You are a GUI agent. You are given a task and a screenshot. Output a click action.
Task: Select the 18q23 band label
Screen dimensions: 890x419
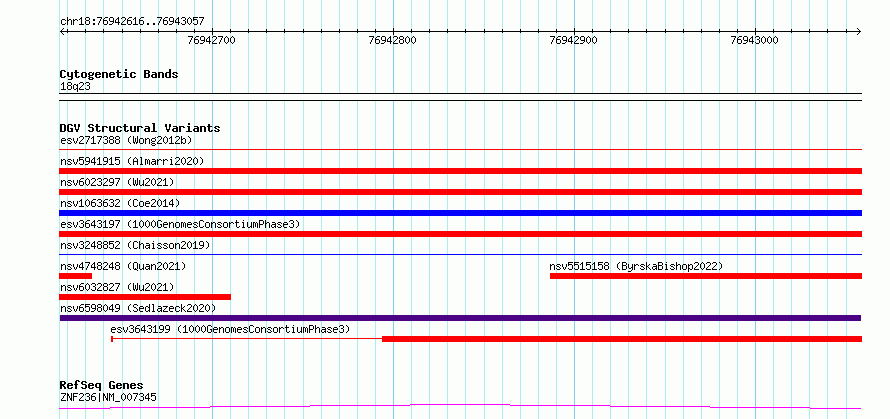(75, 87)
